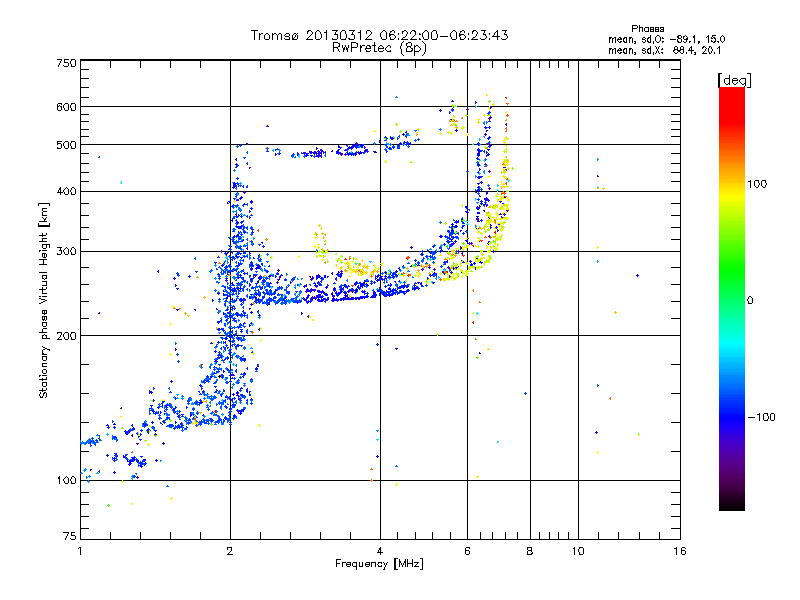The image size is (800, 600).
Task: Click the x-axis tick label '8'
Action: click(x=530, y=551)
